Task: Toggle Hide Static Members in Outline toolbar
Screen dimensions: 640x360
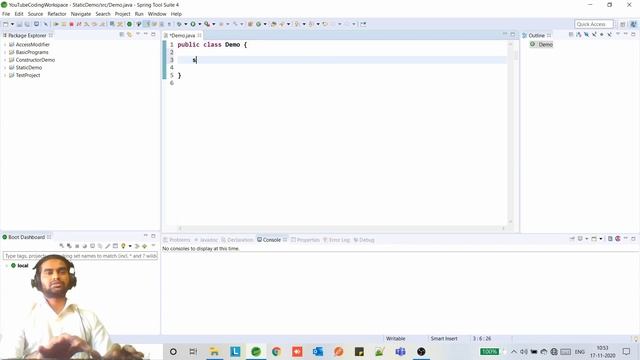Action: (594, 35)
